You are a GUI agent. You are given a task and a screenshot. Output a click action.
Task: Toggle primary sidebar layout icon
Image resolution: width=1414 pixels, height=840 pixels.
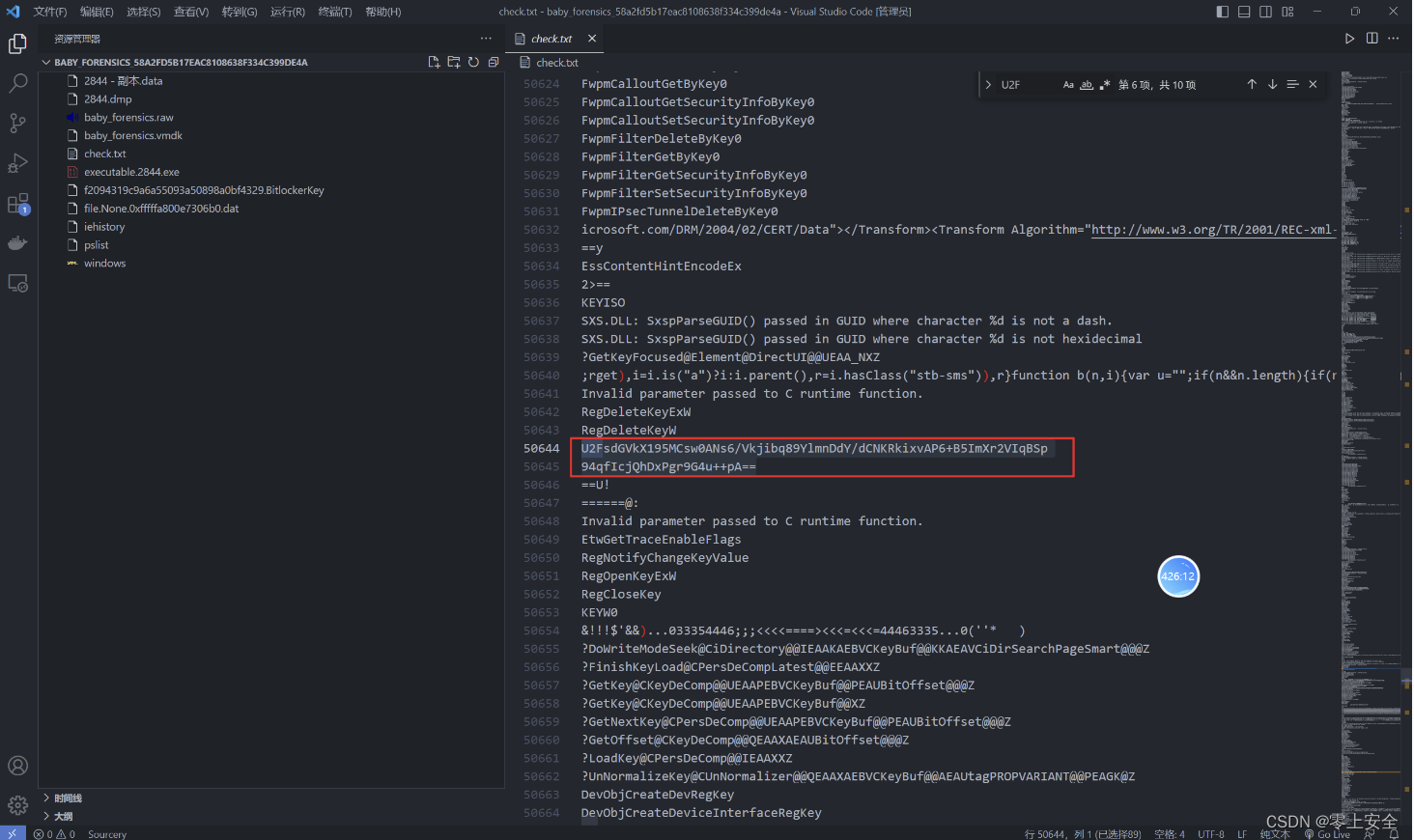pyautogui.click(x=1223, y=12)
